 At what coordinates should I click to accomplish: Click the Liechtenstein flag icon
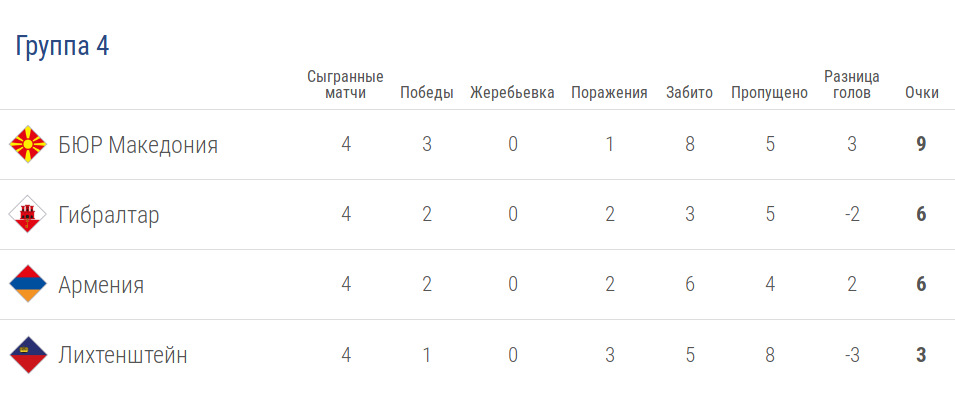[x=27, y=355]
